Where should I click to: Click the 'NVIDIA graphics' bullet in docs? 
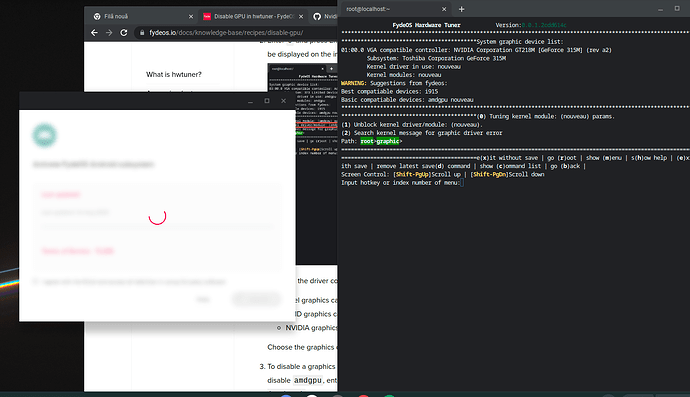pos(311,328)
